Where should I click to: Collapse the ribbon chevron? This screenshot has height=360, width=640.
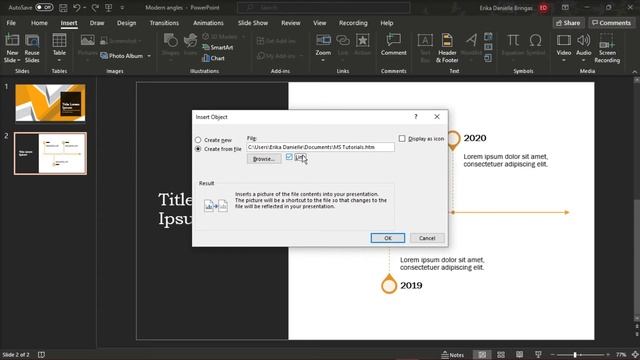click(635, 71)
